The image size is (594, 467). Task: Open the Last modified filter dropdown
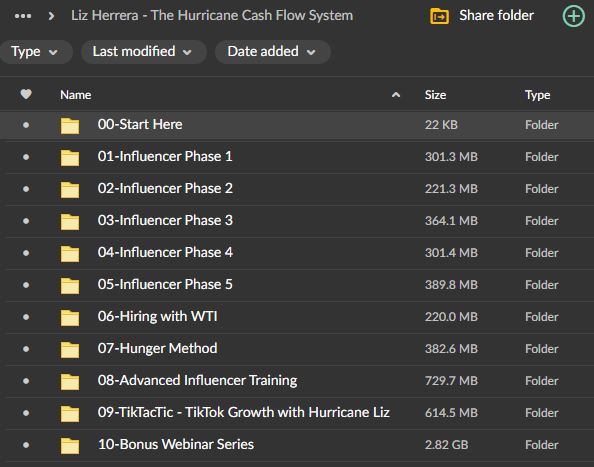point(144,52)
